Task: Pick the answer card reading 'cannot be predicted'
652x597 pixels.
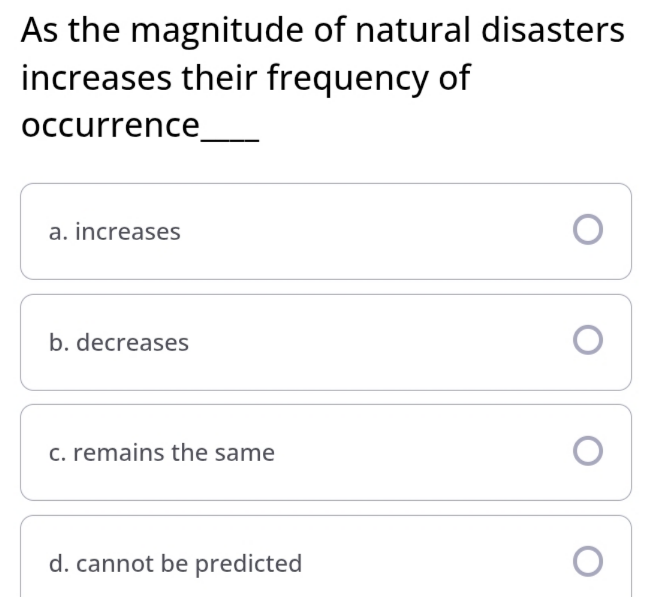Action: (326, 556)
